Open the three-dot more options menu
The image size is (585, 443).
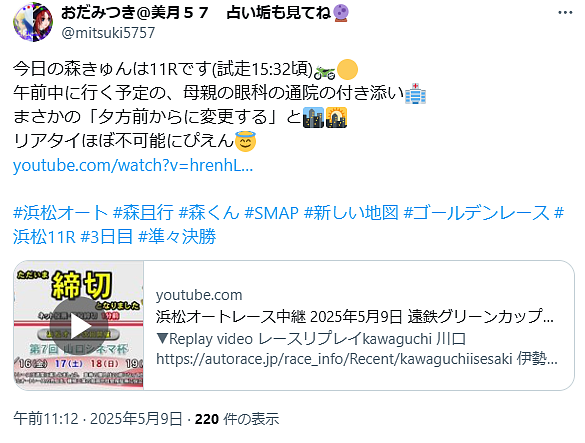coord(565,13)
